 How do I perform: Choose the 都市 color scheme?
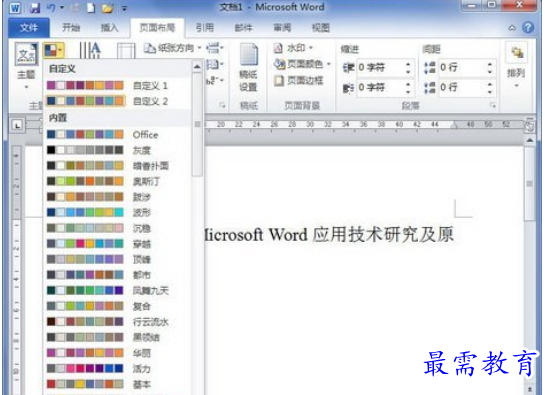pyautogui.click(x=117, y=275)
